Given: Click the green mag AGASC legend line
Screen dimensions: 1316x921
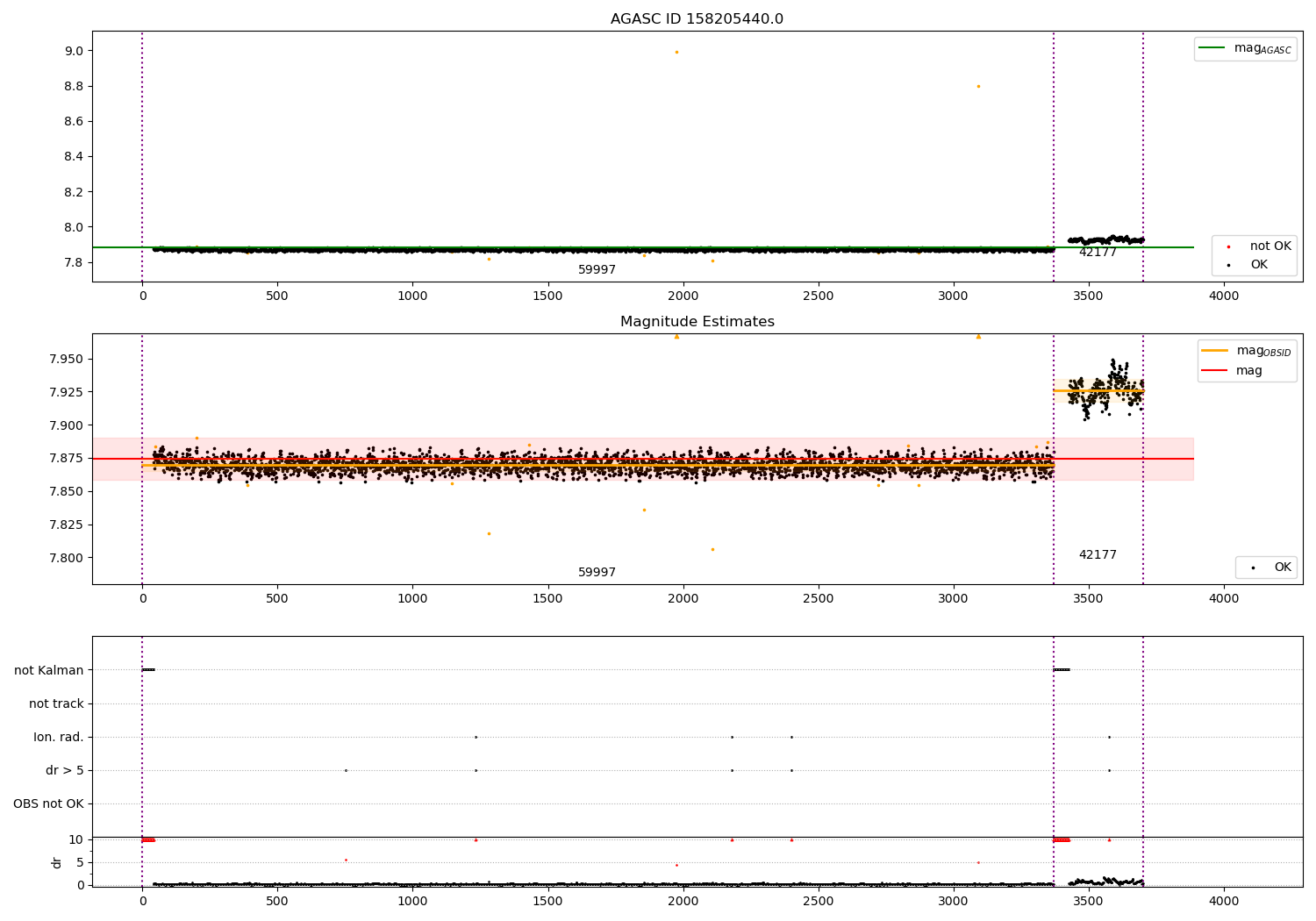Looking at the screenshot, I should [1212, 48].
